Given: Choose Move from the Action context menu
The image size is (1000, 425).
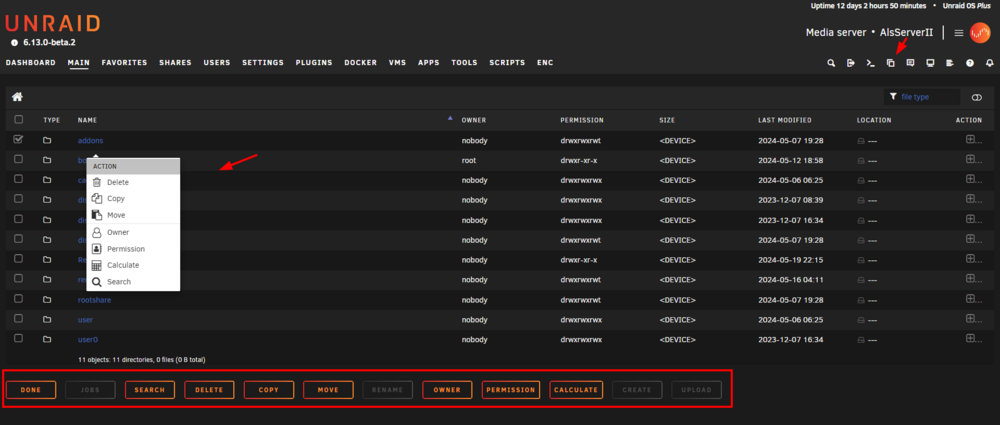Looking at the screenshot, I should tap(133, 216).
